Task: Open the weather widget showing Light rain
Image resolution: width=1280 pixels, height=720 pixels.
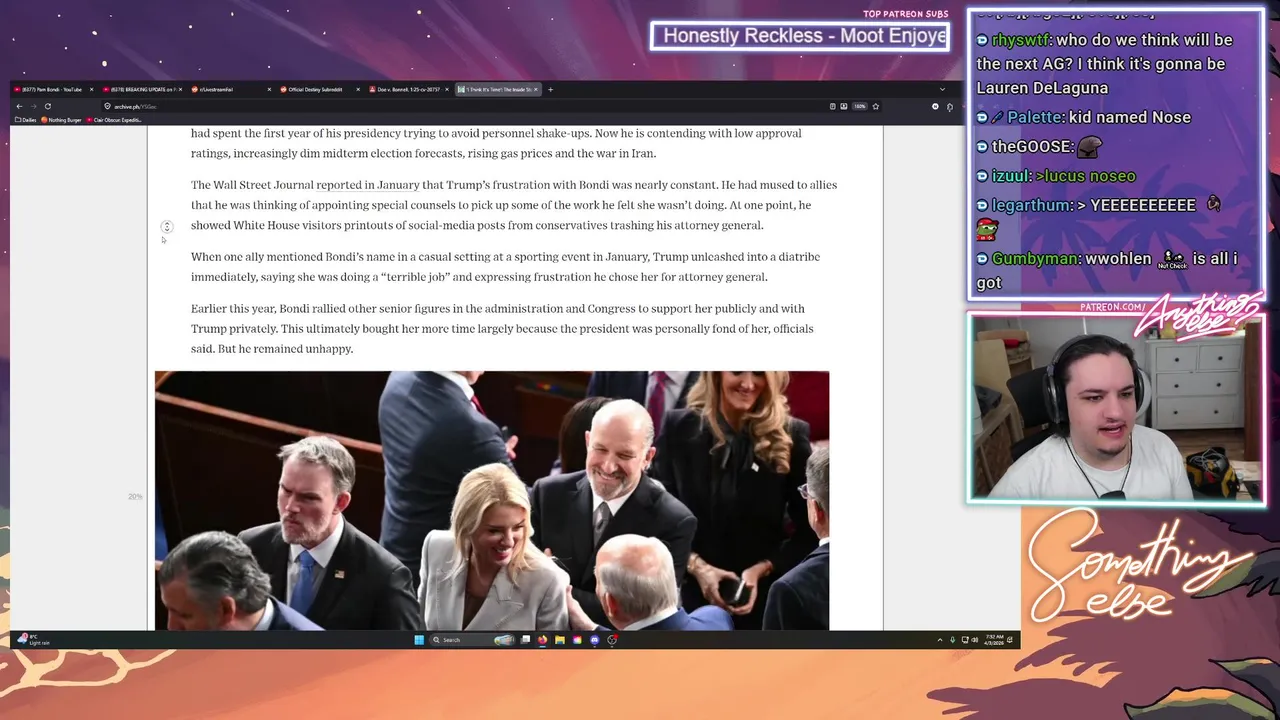Action: (x=34, y=640)
